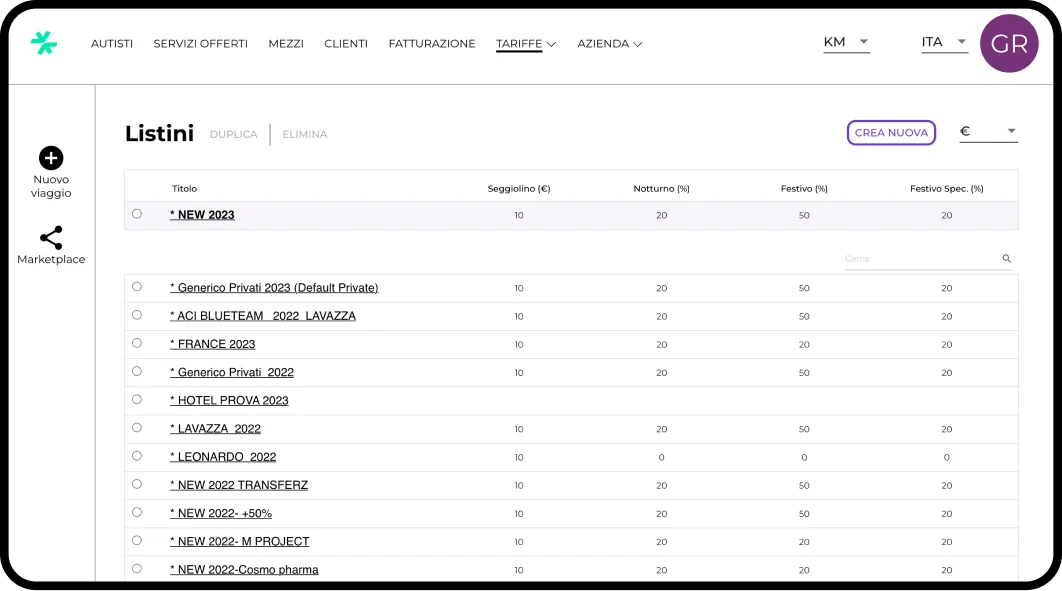Screen dimensions: 1062x591
Task: Click the DUPLICA action
Action: 233,134
